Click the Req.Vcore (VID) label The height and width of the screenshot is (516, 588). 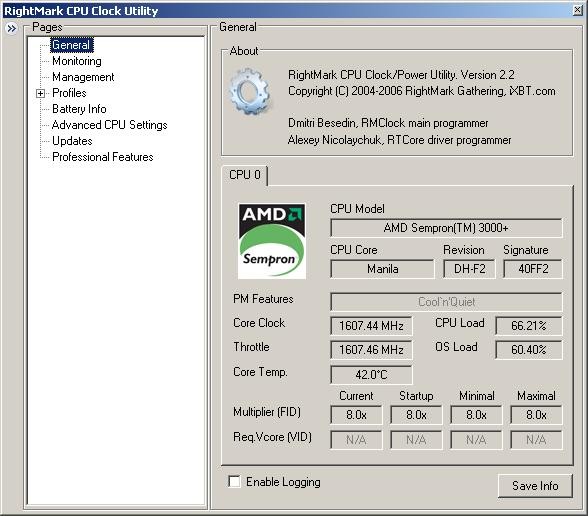(272, 437)
